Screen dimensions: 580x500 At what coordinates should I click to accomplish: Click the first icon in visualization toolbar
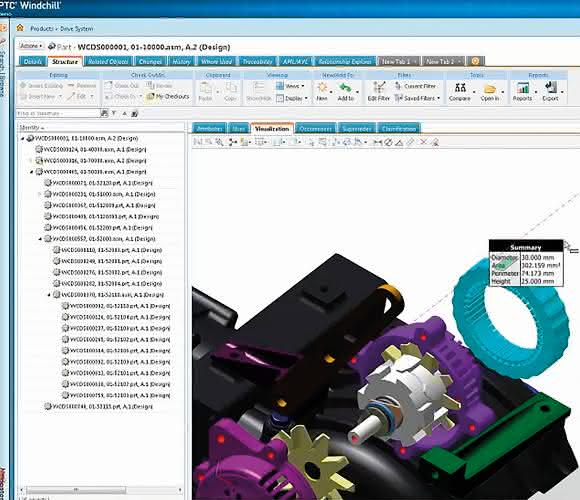coord(198,142)
